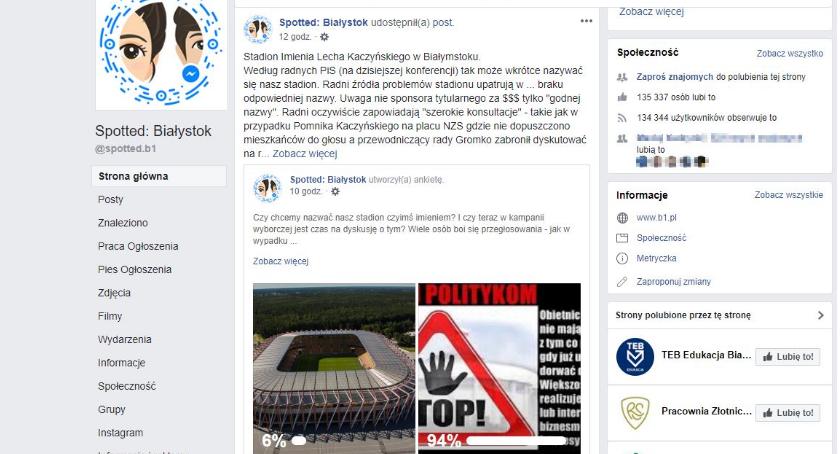The image size is (840, 454).
Task: Open the three-dot post options menu
Action: (x=586, y=21)
